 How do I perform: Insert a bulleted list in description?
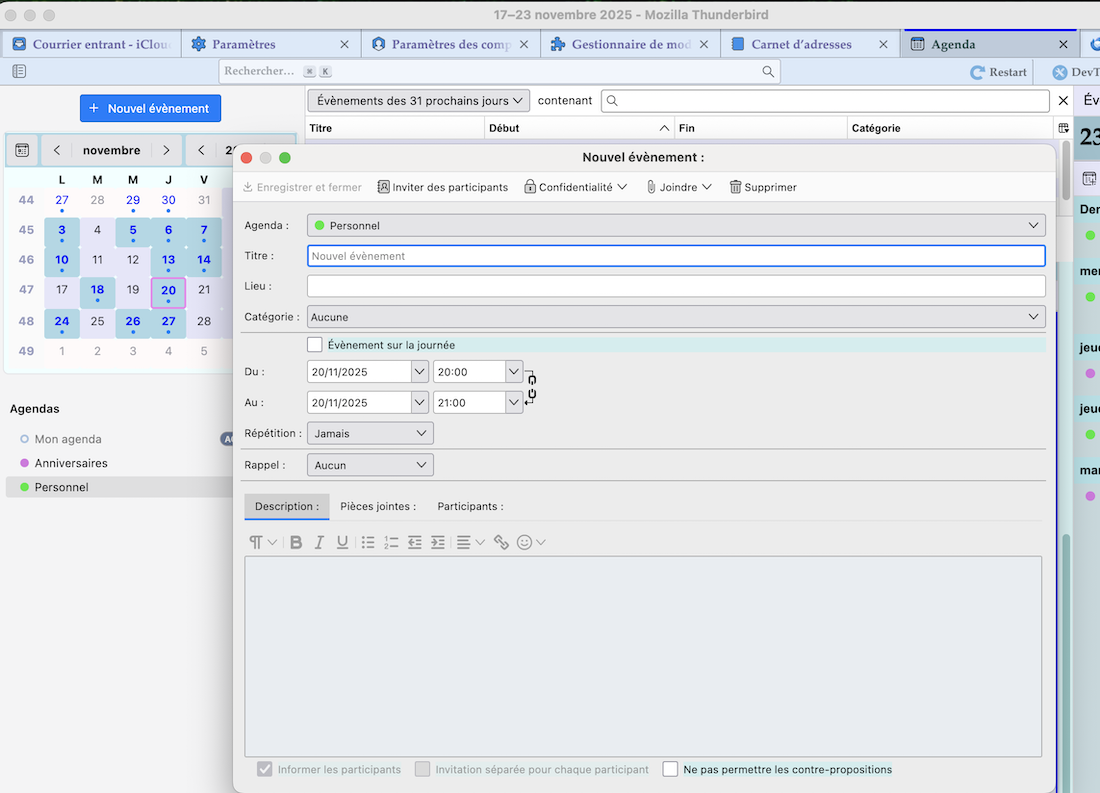[368, 542]
